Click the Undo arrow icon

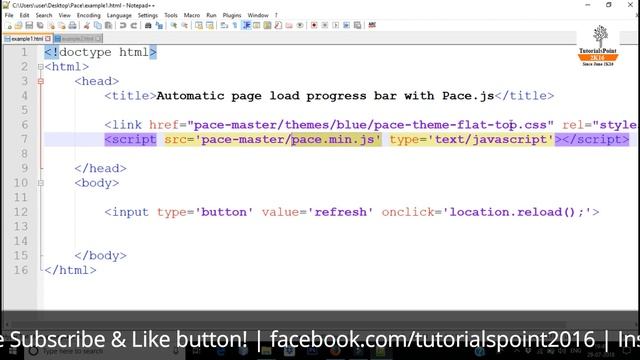[122, 25]
